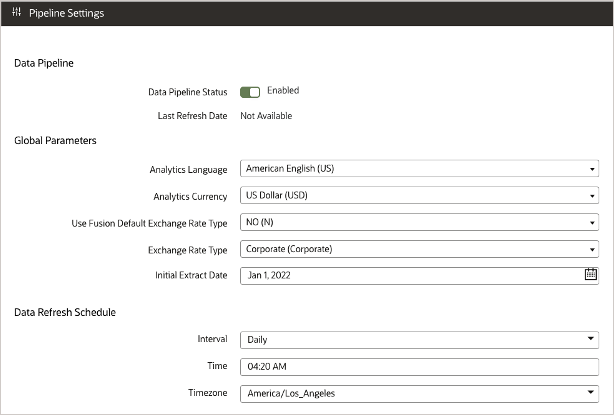
Task: Open the Timezone dropdown
Action: (x=593, y=394)
